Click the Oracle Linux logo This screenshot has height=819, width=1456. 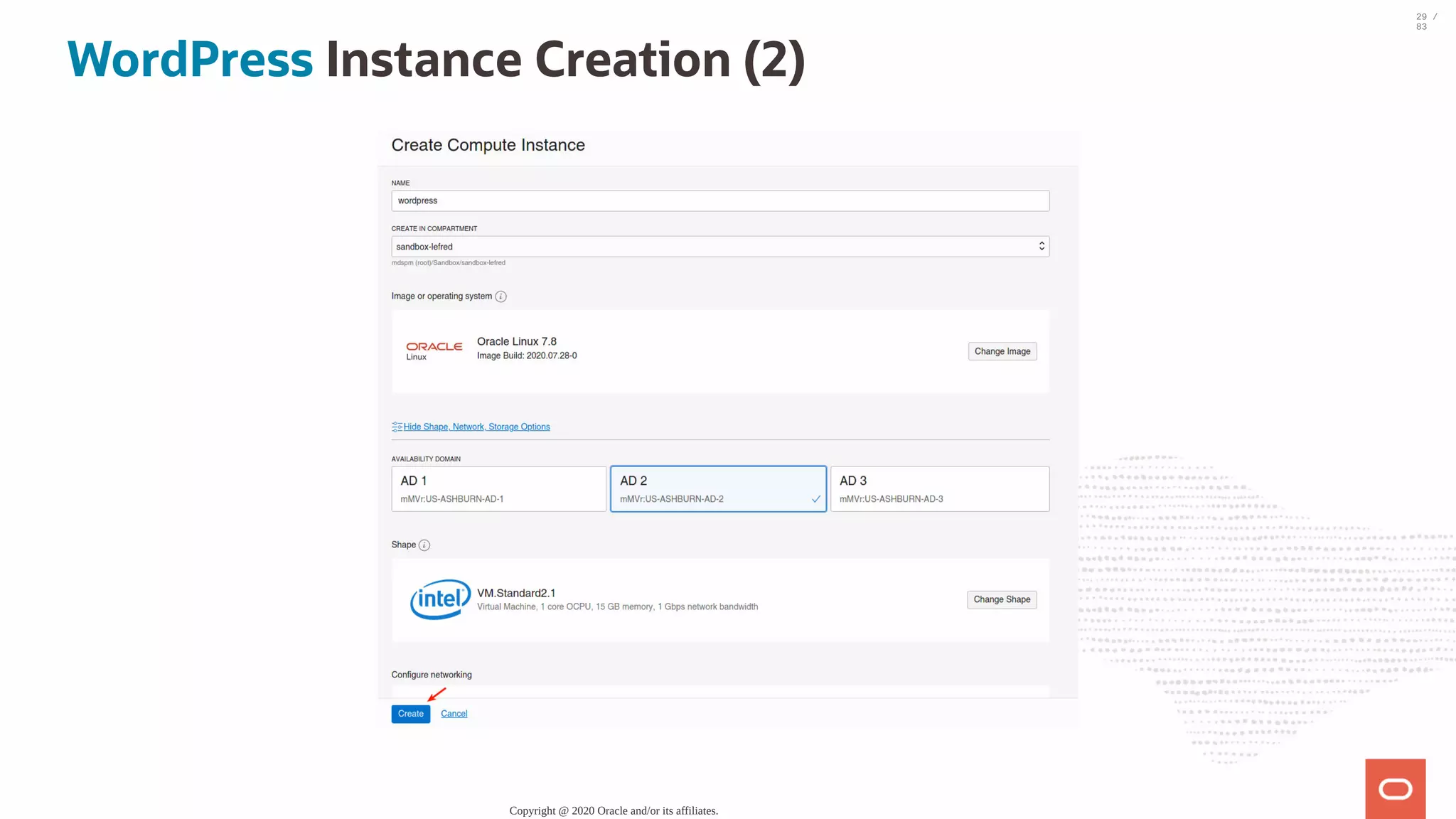pyautogui.click(x=434, y=350)
